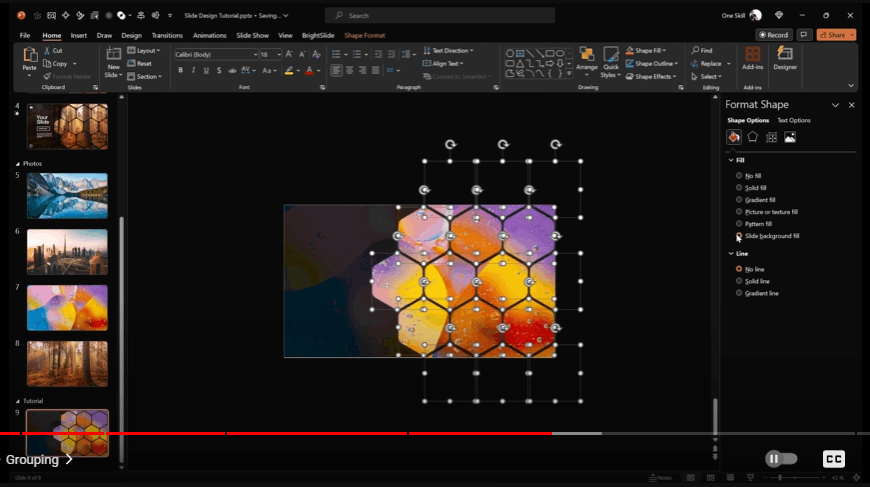
Task: Cut the selected shapes
Action: point(53,50)
